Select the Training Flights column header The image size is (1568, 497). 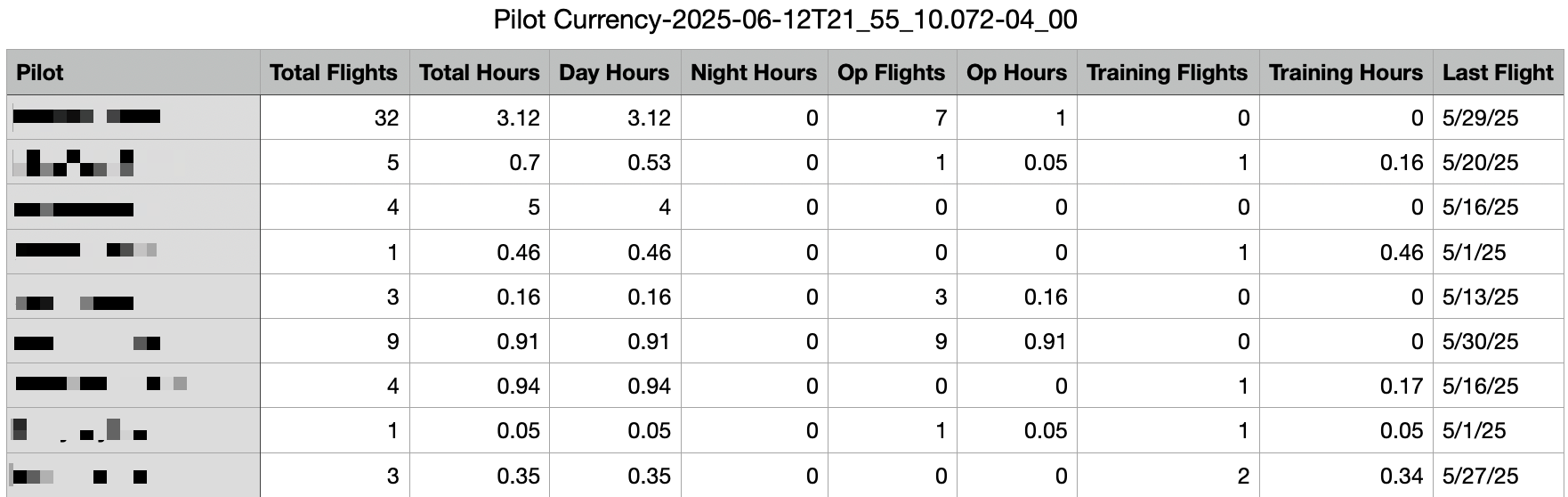pos(1168,72)
